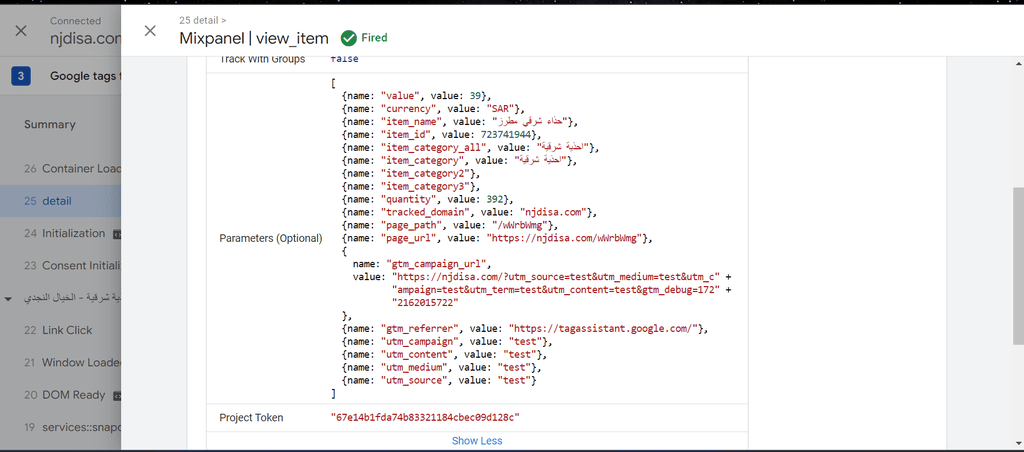
Task: Click the vertical scrollbar thumb
Action: pos(1018,268)
